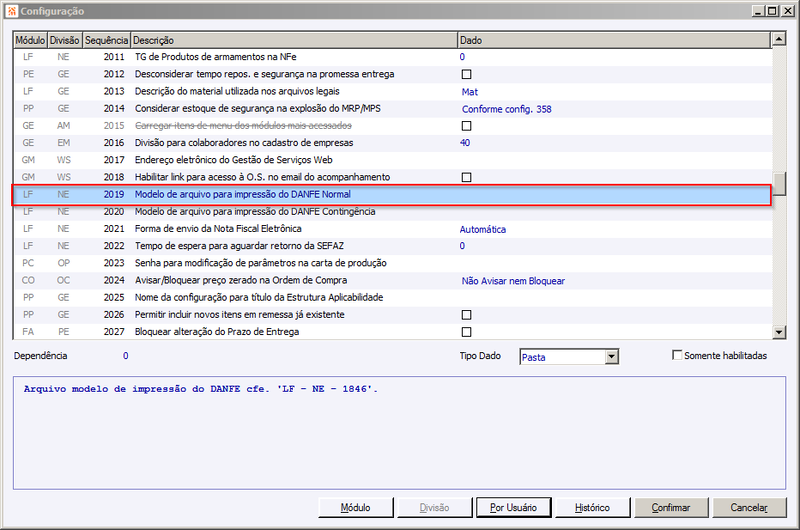
Task: Check Bloquear alteração do Prazo de Entrega box
Action: click(466, 332)
